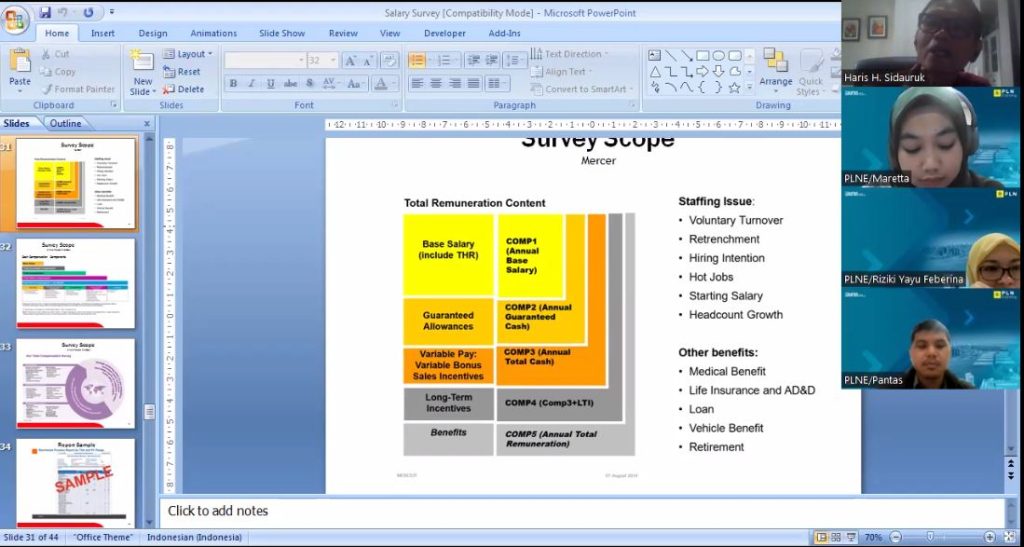Click the Reset slide button
Screen dimensions: 1024x547
182,72
